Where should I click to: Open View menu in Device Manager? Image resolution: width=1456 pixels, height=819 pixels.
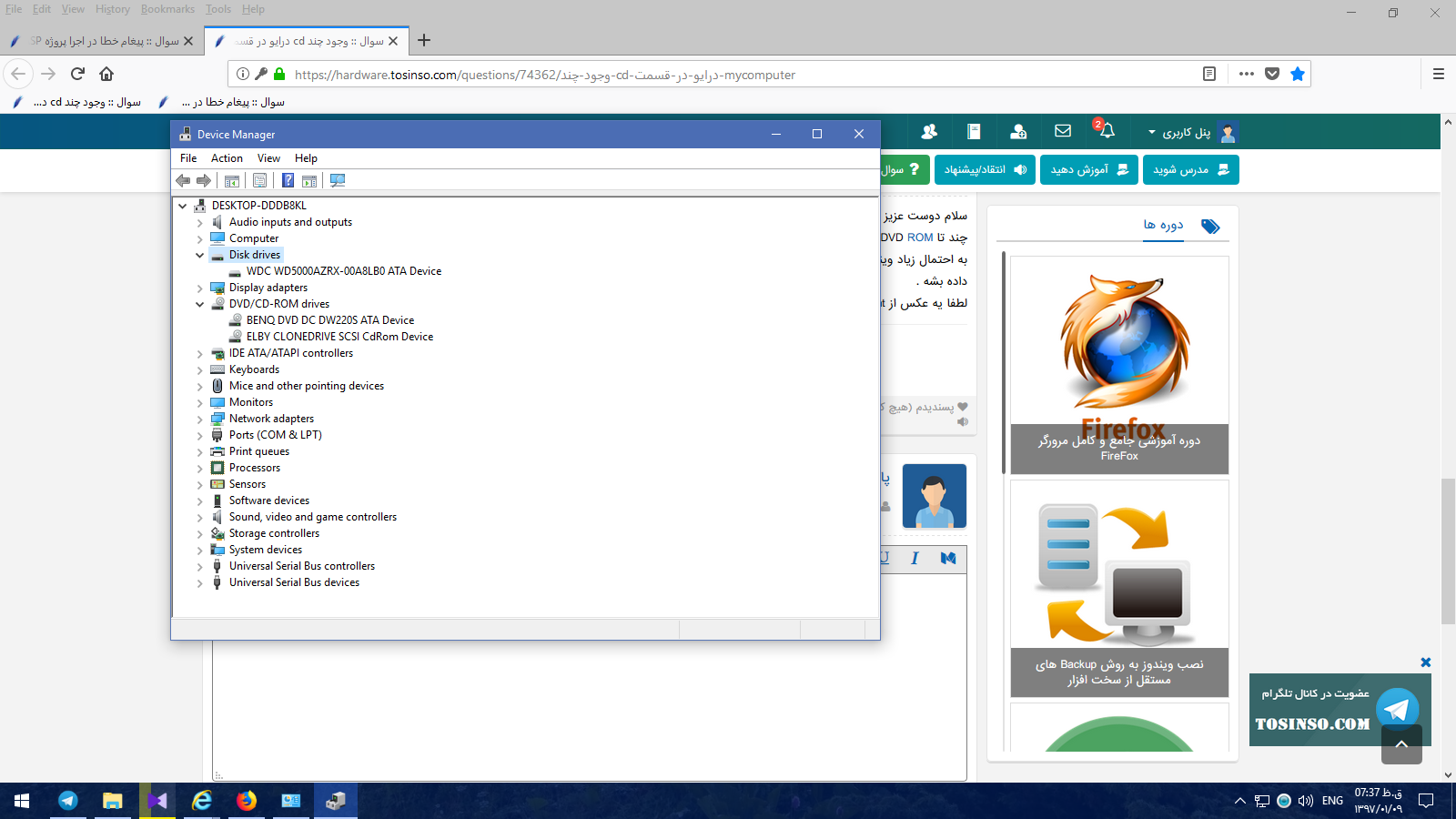tap(268, 158)
